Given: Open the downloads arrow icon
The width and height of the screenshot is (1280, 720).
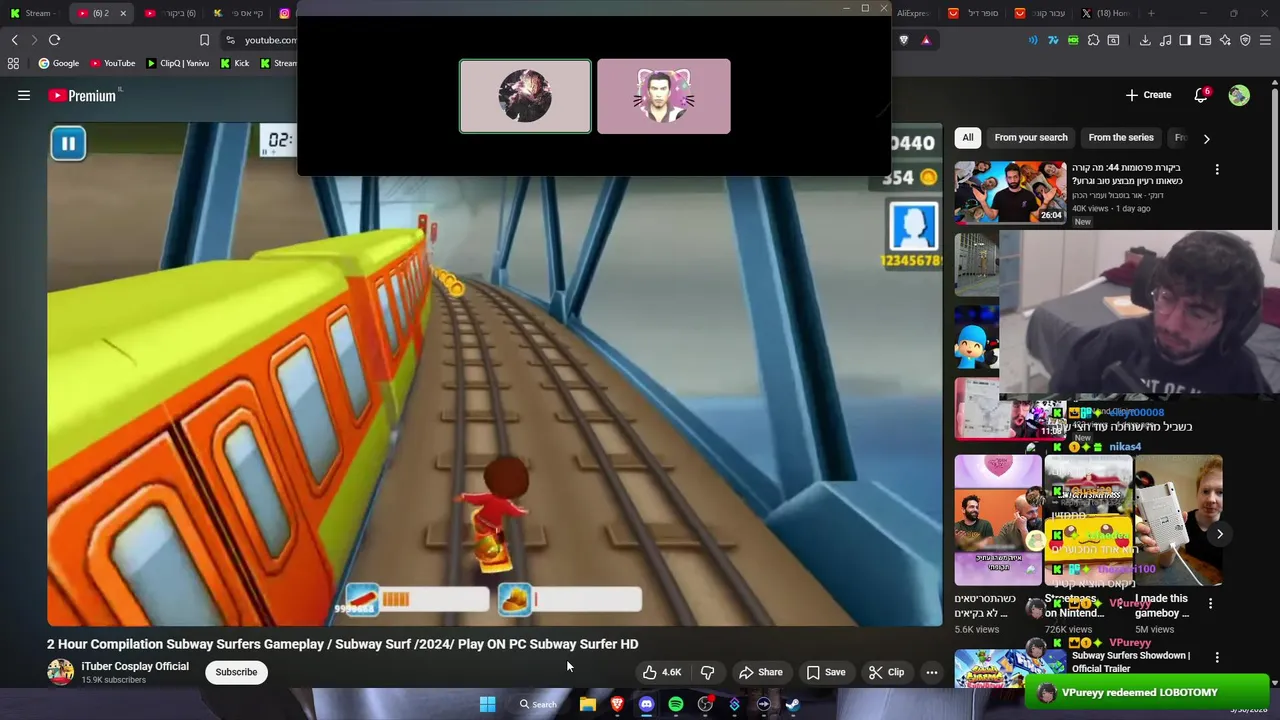Looking at the screenshot, I should pos(1143,40).
